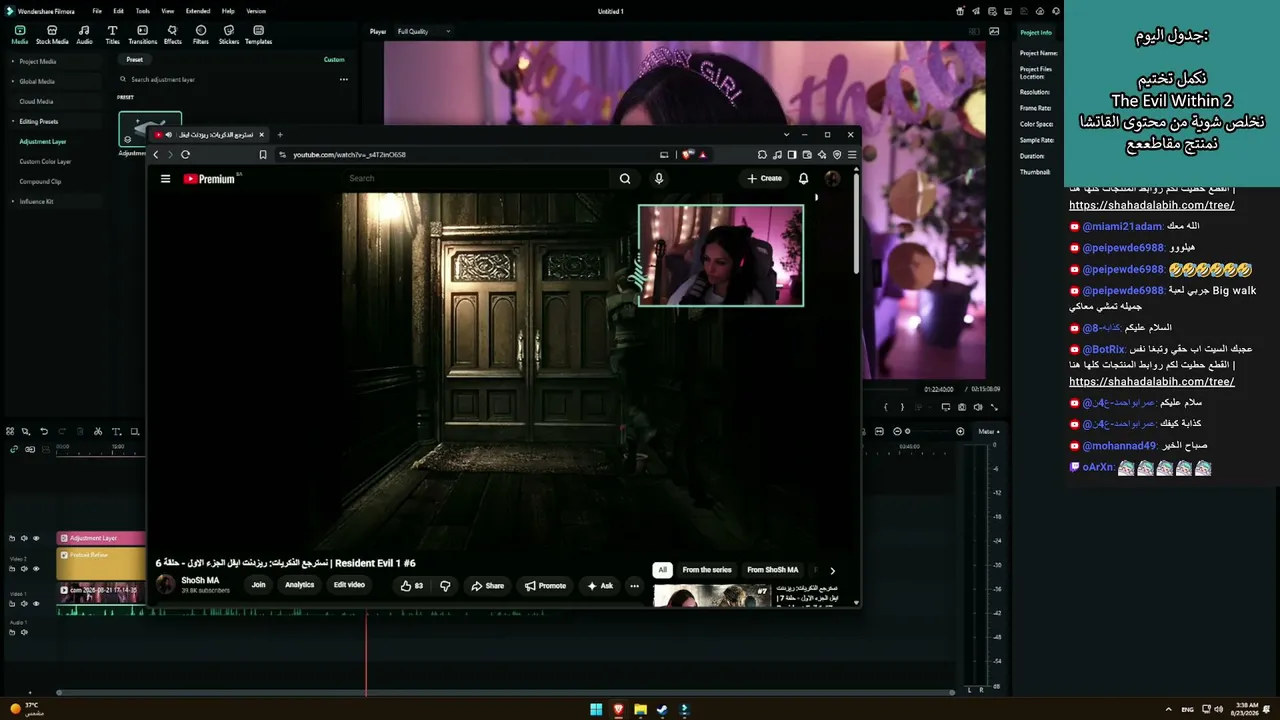This screenshot has width=1280, height=720.
Task: Open the Extended menu in Filmora
Action: [x=198, y=11]
